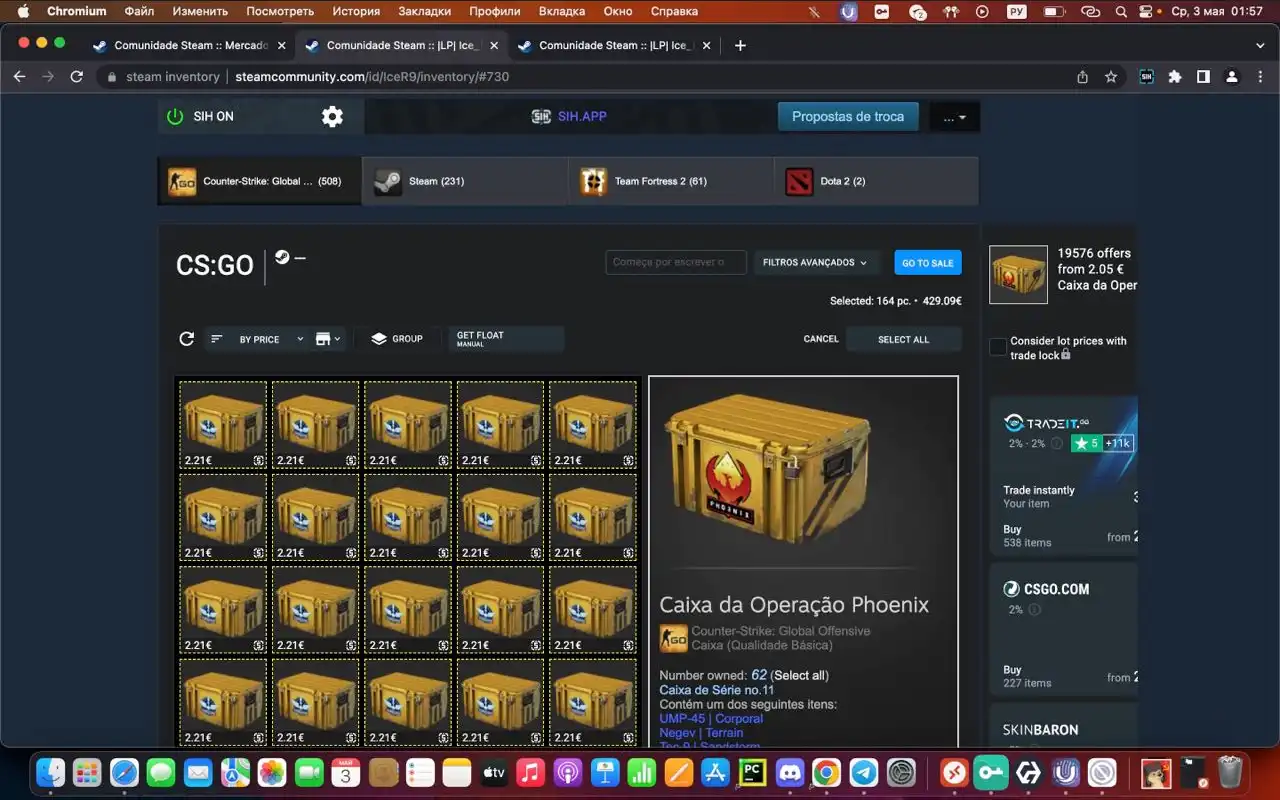This screenshot has height=800, width=1280.
Task: Open the Chromium three-dot menu
Action: (x=1260, y=76)
